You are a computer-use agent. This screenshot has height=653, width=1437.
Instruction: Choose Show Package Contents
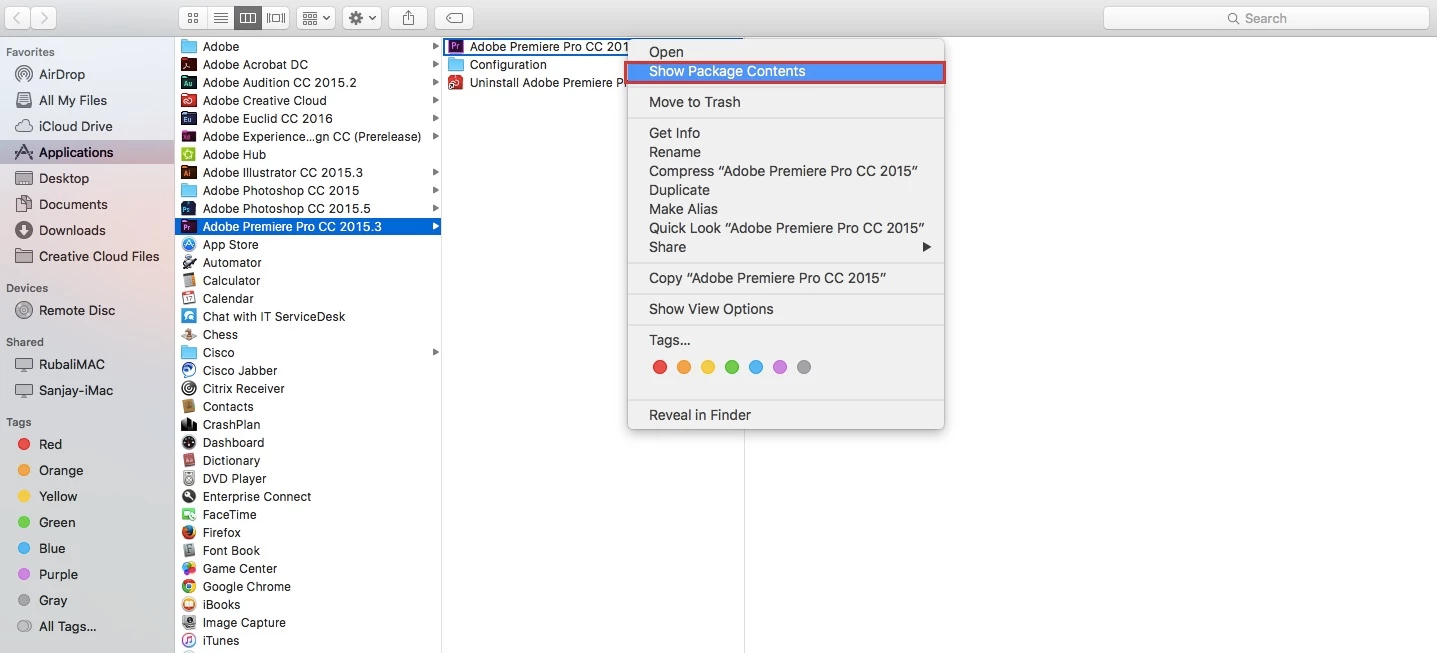tap(785, 71)
